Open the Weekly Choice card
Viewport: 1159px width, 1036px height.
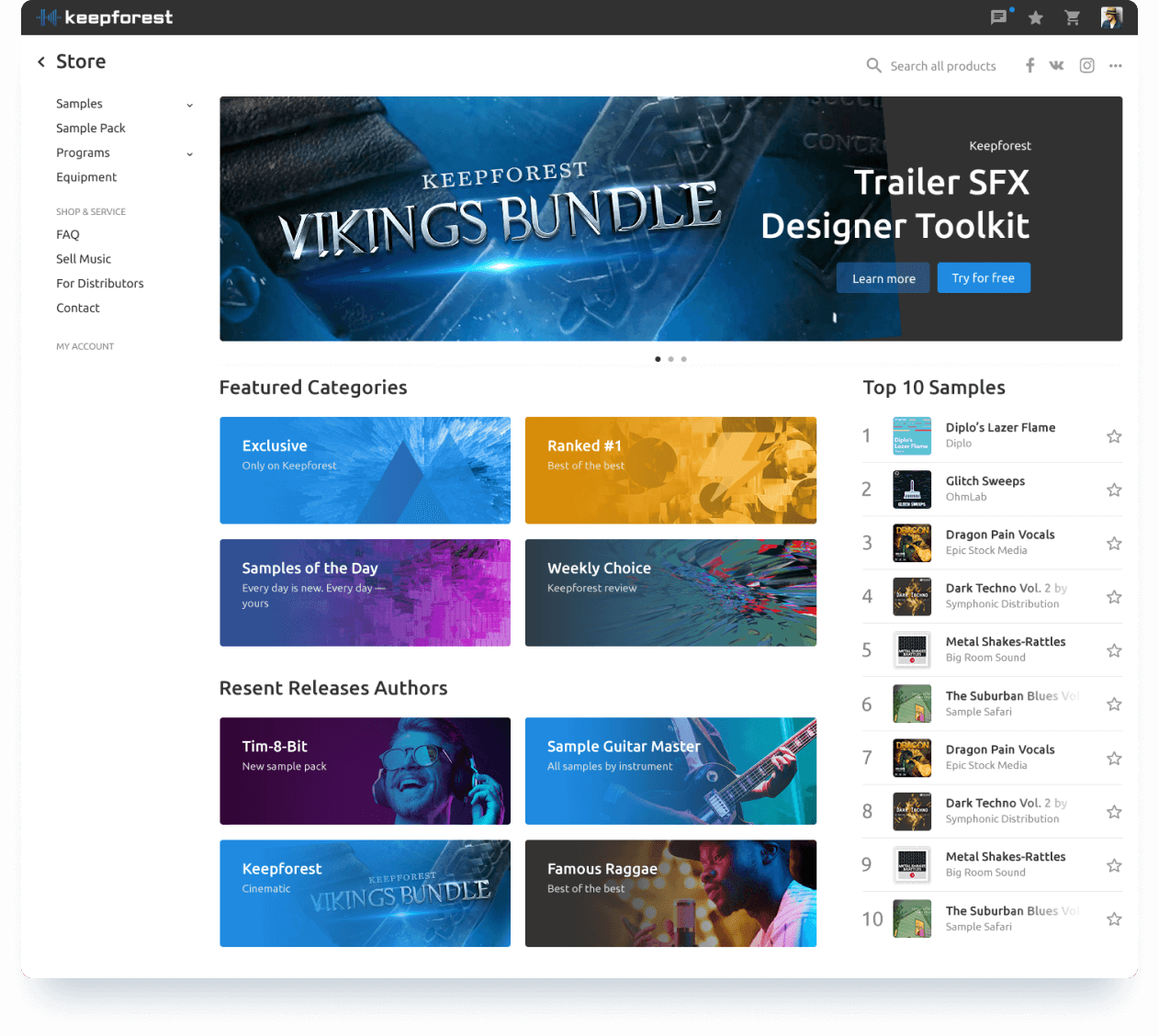pyautogui.click(x=670, y=592)
